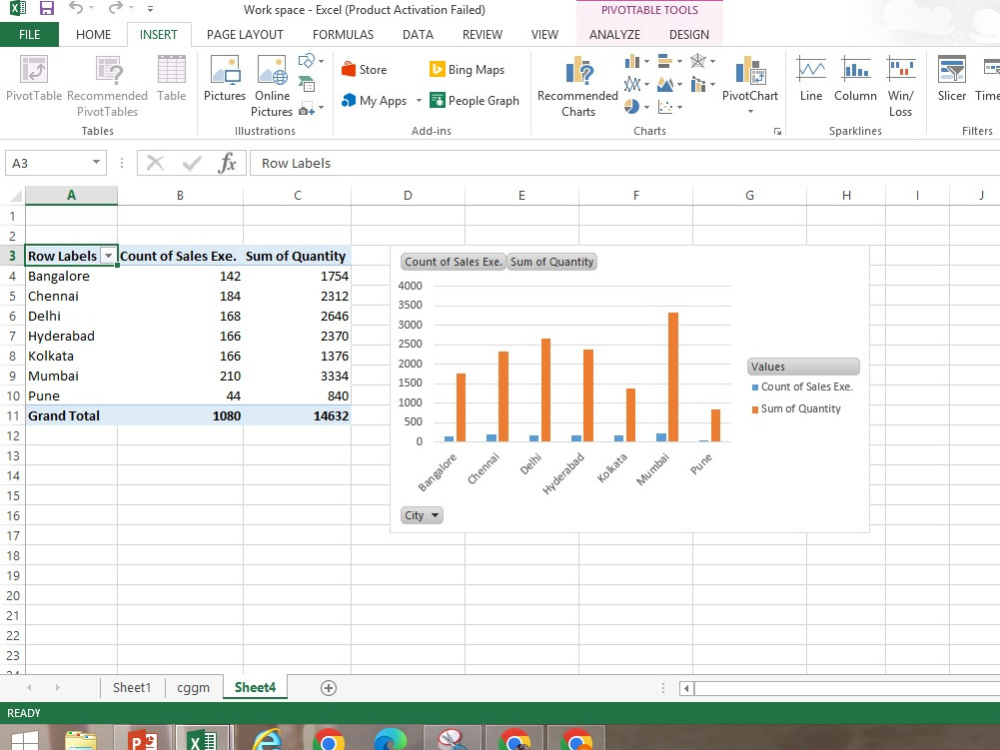Viewport: 1000px width, 750px height.
Task: Open the My Apps dropdown arrow
Action: [419, 101]
